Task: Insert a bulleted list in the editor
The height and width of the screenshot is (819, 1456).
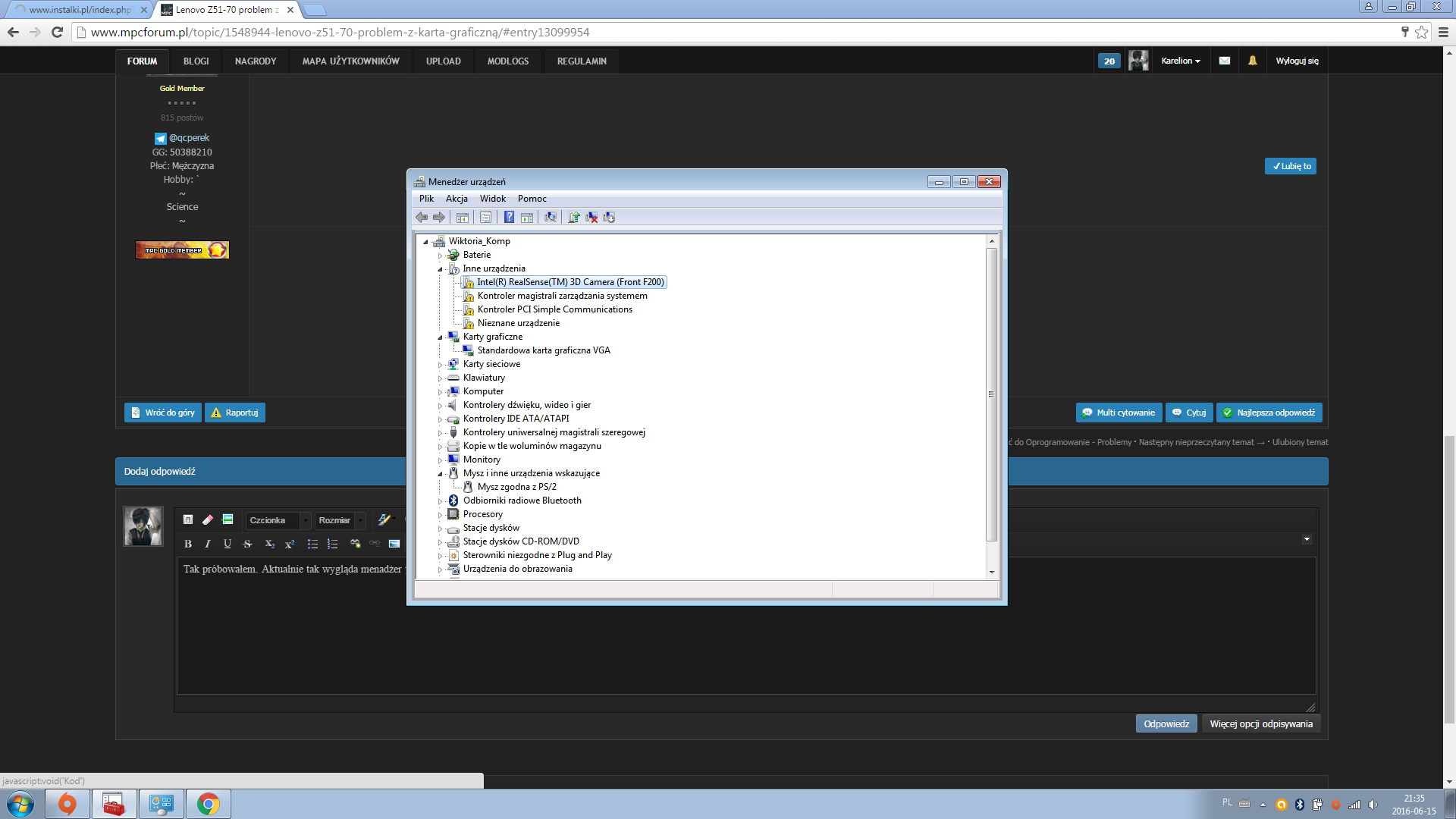Action: [x=312, y=544]
